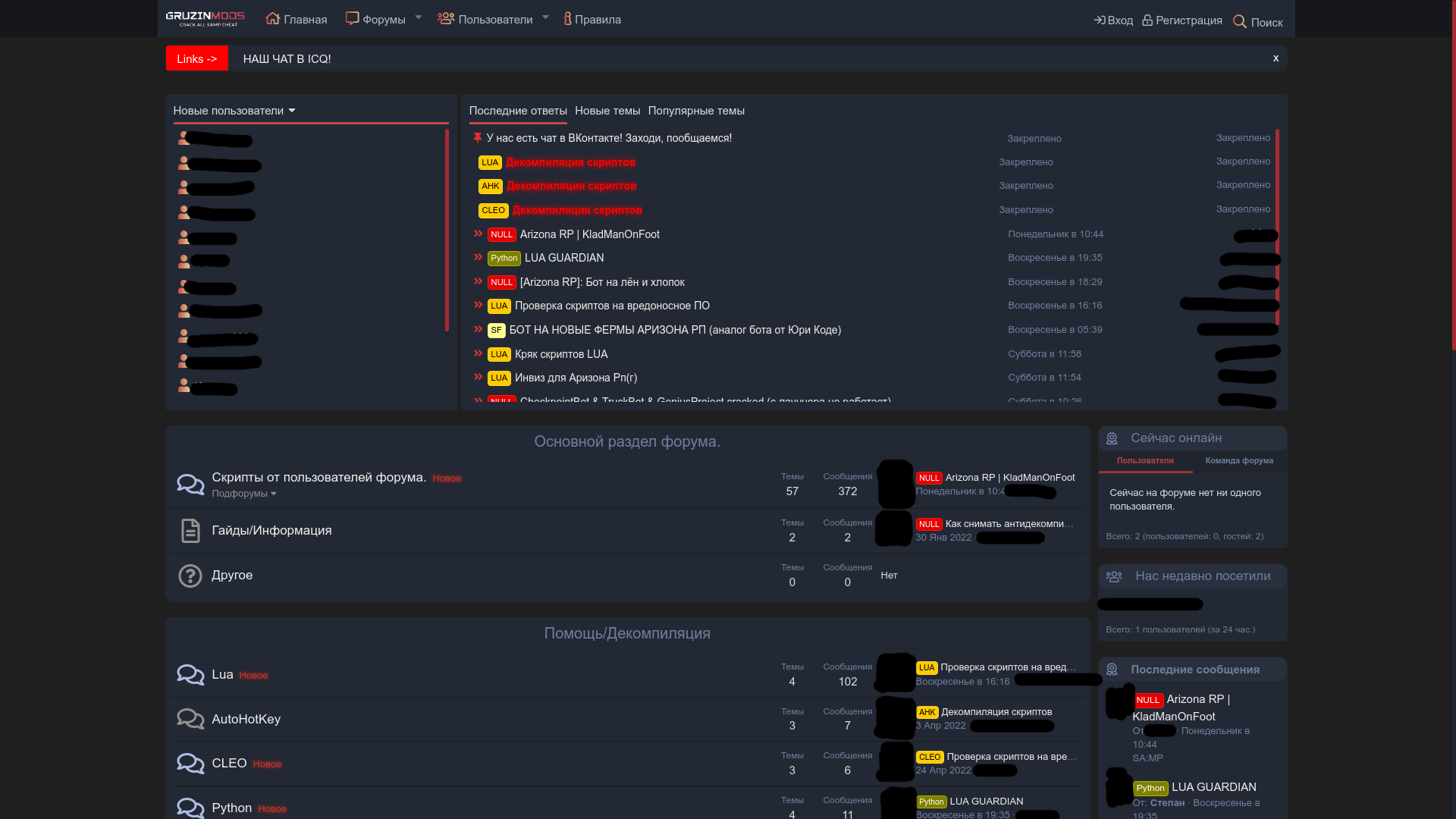Click the new users list scrollbar

(447, 230)
